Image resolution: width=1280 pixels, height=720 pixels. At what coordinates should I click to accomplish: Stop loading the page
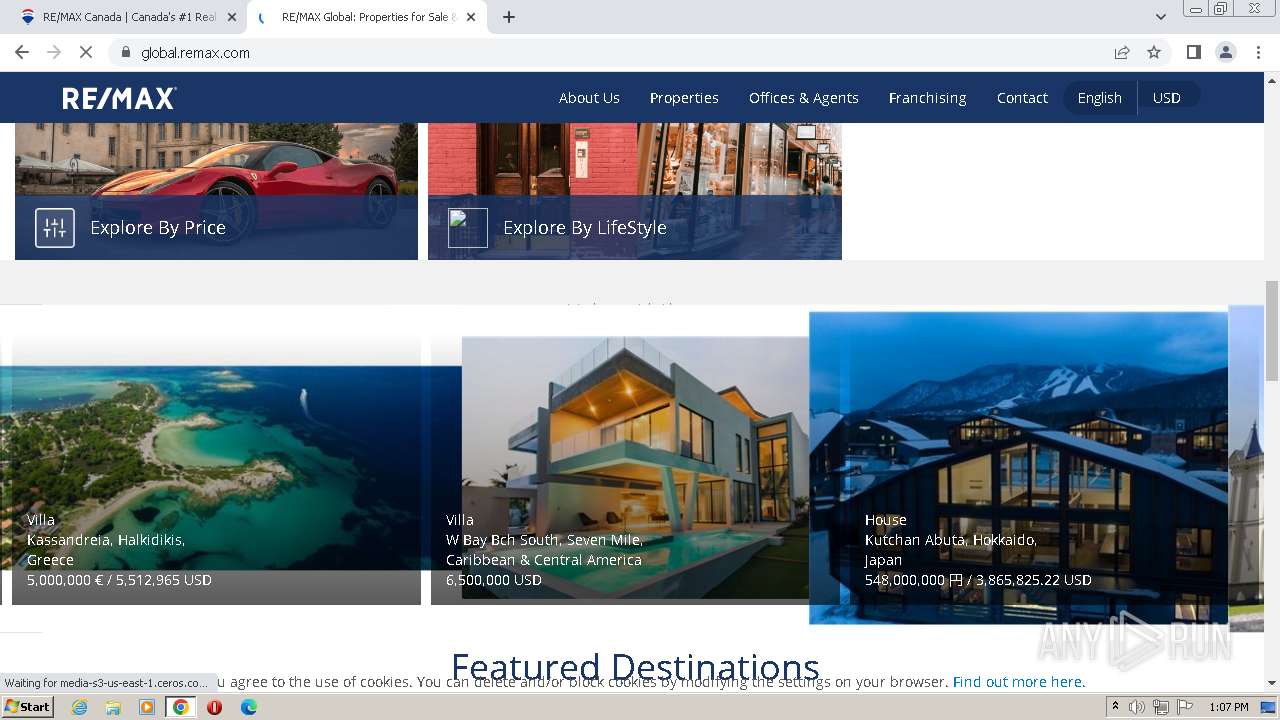86,52
